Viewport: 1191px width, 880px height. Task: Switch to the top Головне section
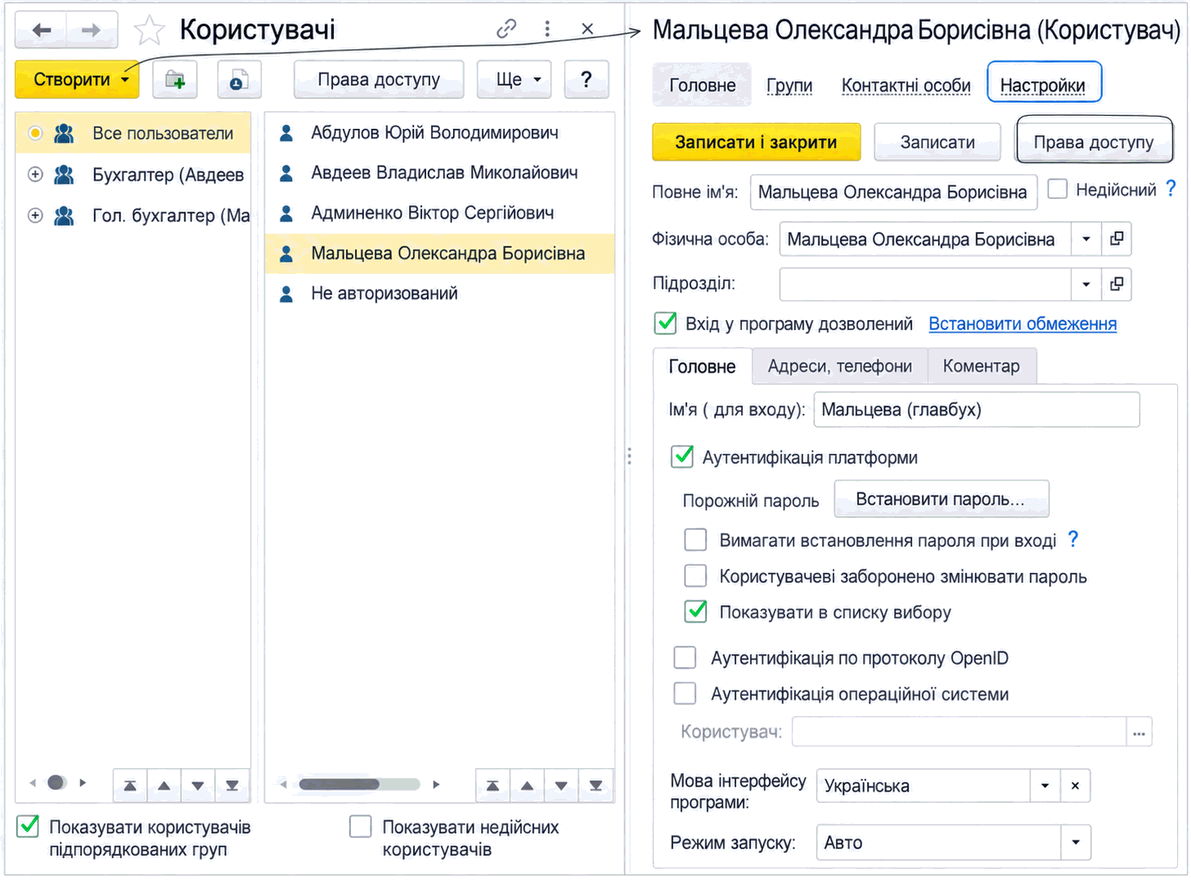(702, 85)
